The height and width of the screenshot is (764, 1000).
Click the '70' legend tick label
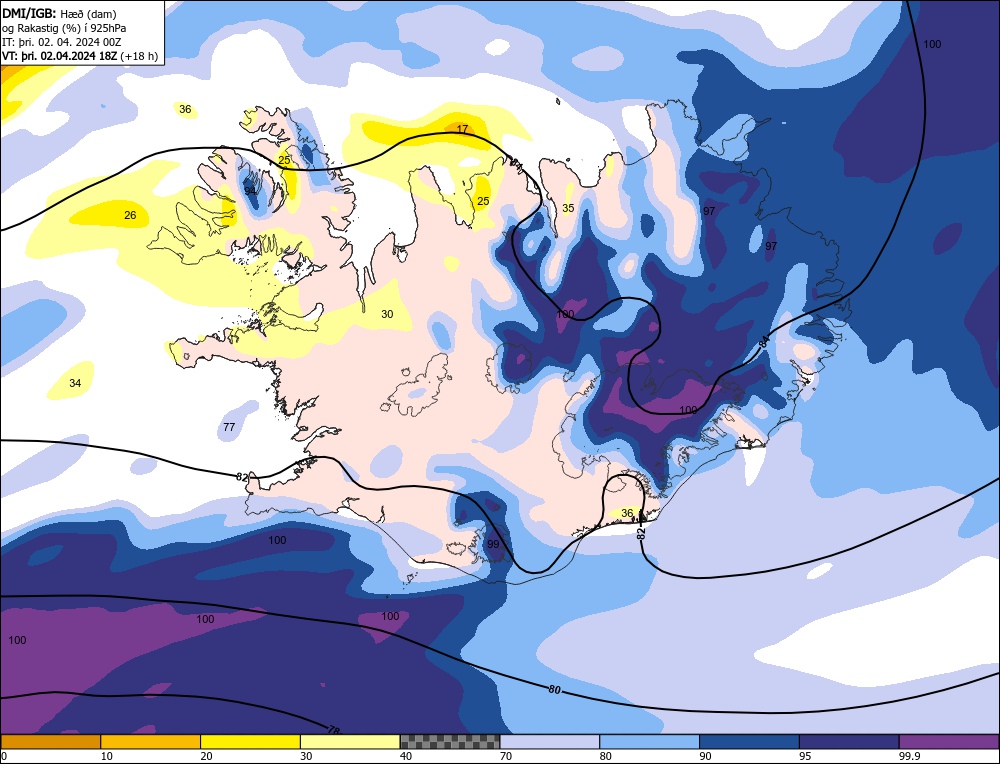[506, 756]
